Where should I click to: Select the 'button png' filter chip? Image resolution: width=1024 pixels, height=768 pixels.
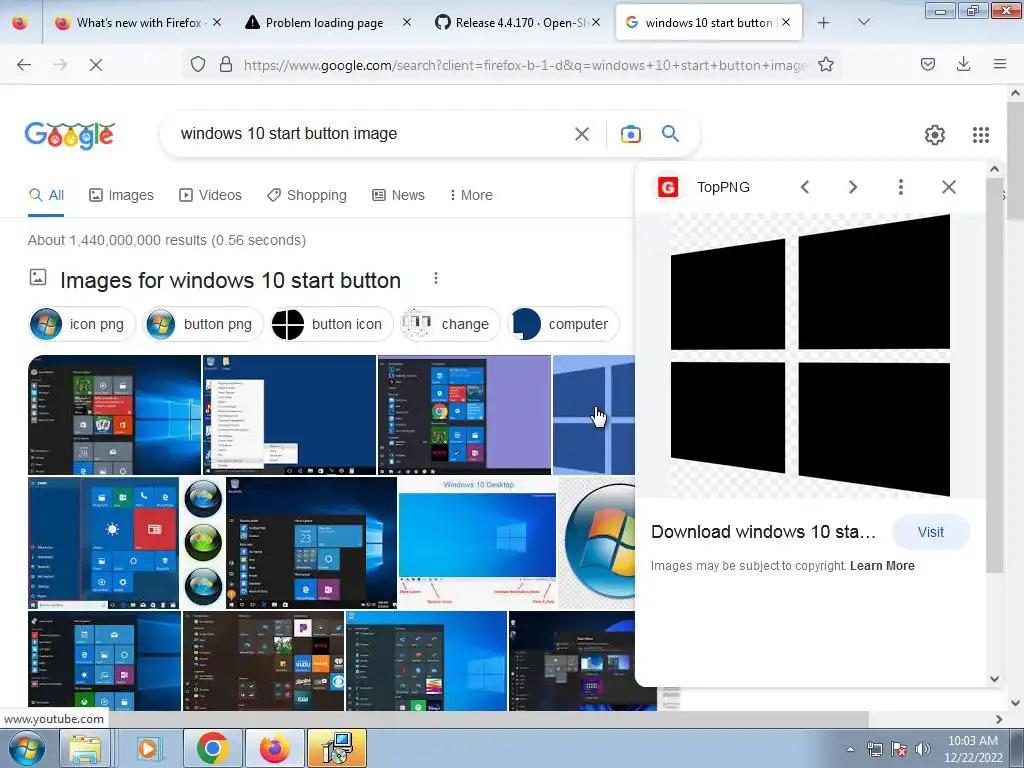pyautogui.click(x=203, y=324)
